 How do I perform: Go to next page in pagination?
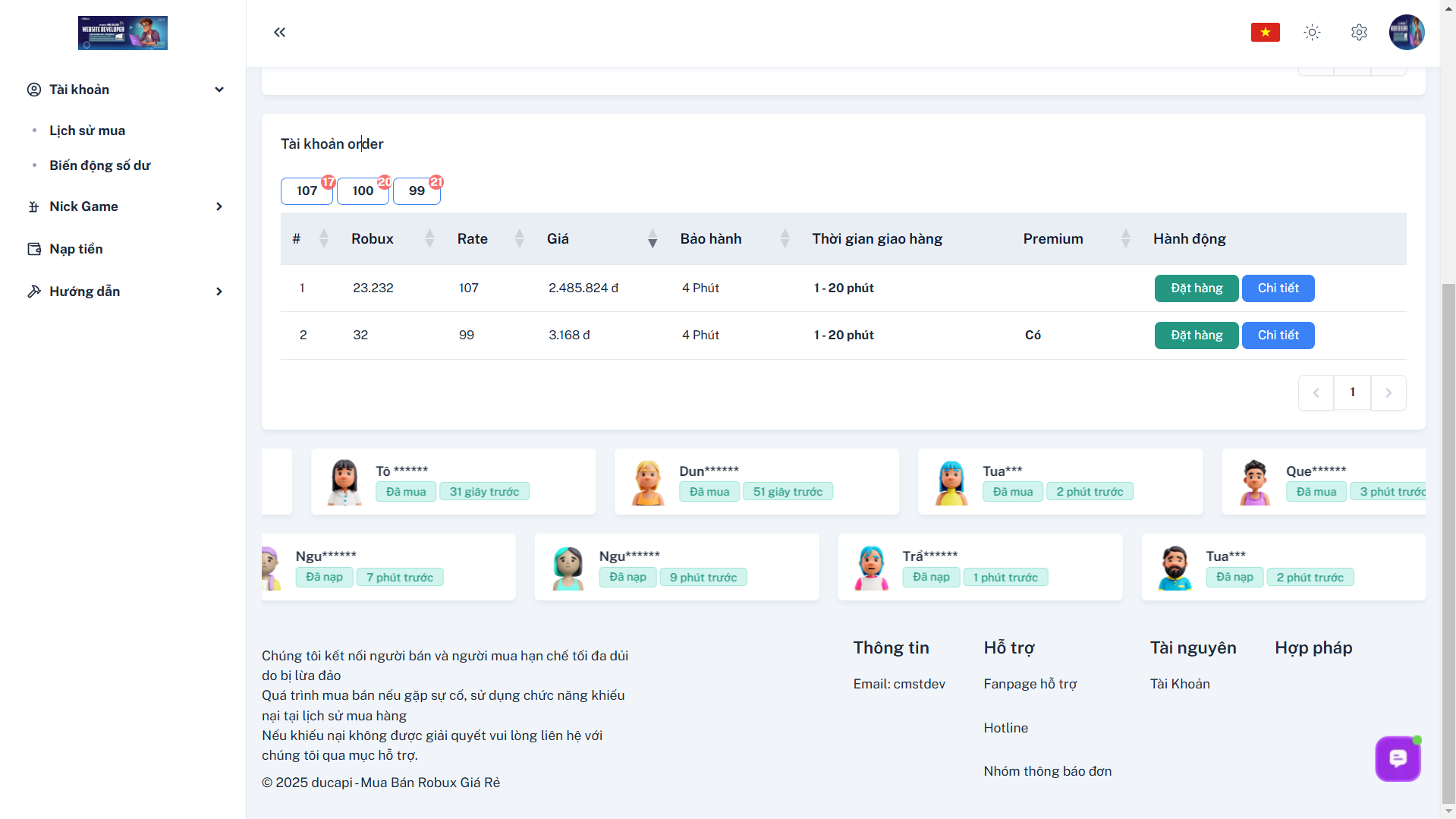pos(1388,392)
